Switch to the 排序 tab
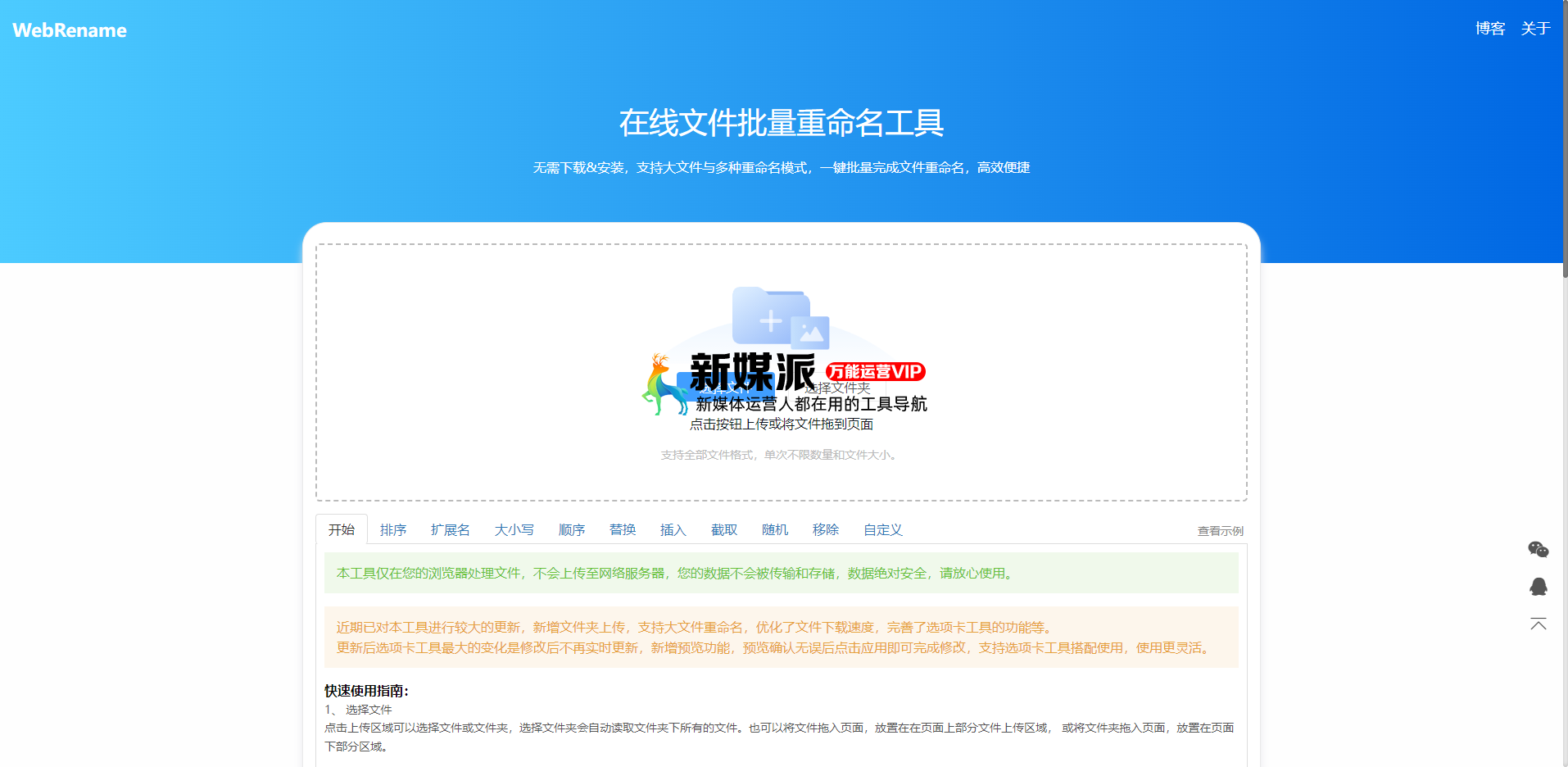The height and width of the screenshot is (767, 1568). (393, 529)
